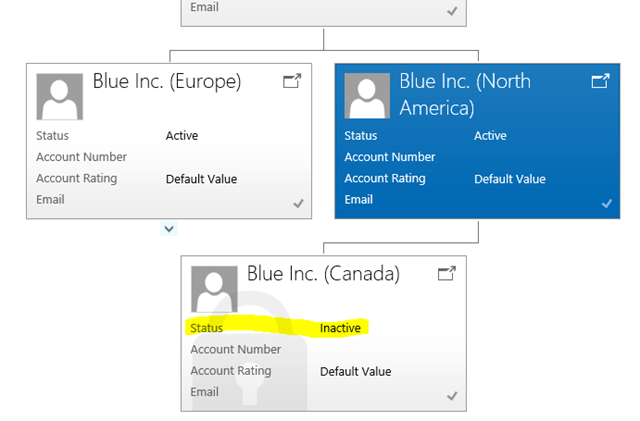Open Blue Inc. (Europe) record pop-out icon

pyautogui.click(x=292, y=81)
